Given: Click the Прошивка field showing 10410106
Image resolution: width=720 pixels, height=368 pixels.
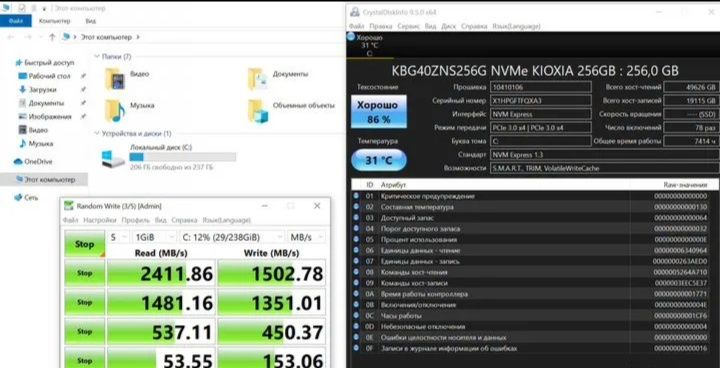Looking at the screenshot, I should click(x=540, y=87).
